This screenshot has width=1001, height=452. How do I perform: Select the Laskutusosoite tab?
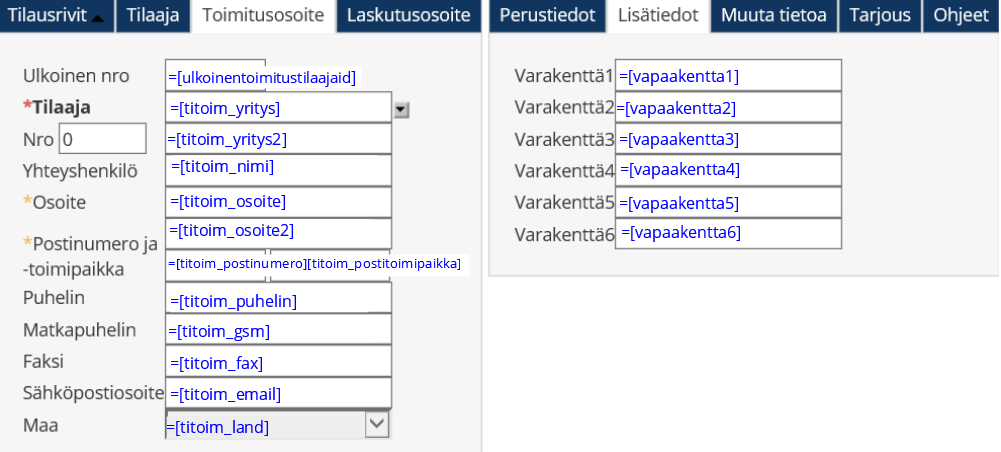pos(408,16)
